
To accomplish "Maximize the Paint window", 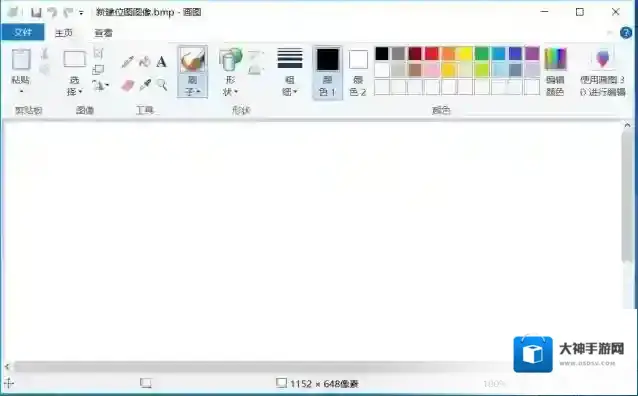I will [580, 12].
